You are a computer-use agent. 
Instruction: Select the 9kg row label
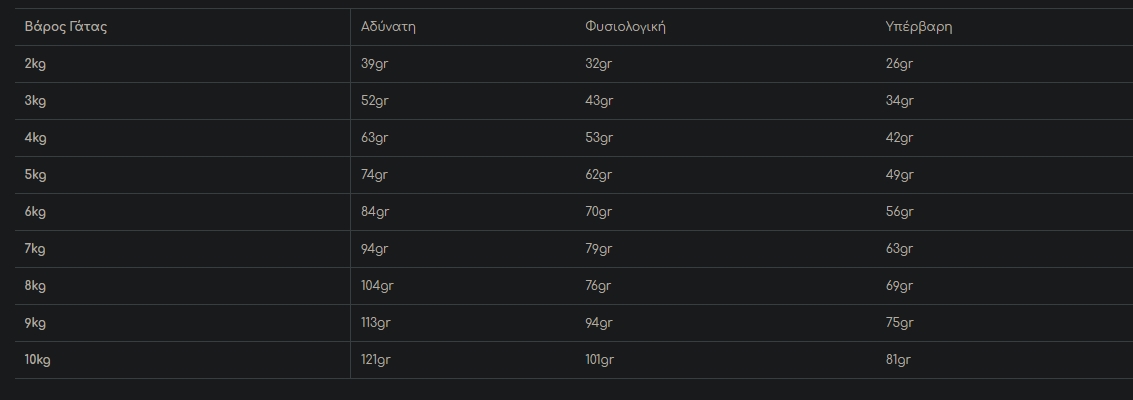(x=36, y=323)
